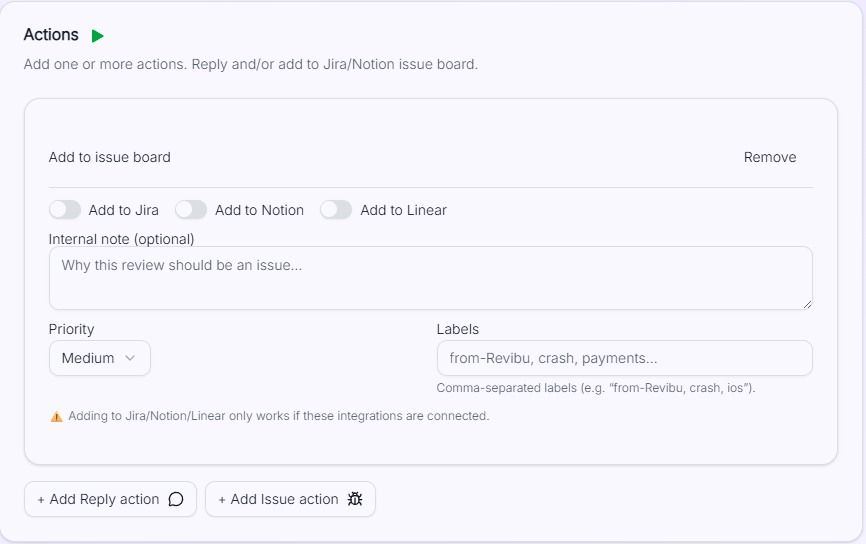Toggle the Add to Linear switch
Viewport: 866px width, 544px height.
click(336, 210)
